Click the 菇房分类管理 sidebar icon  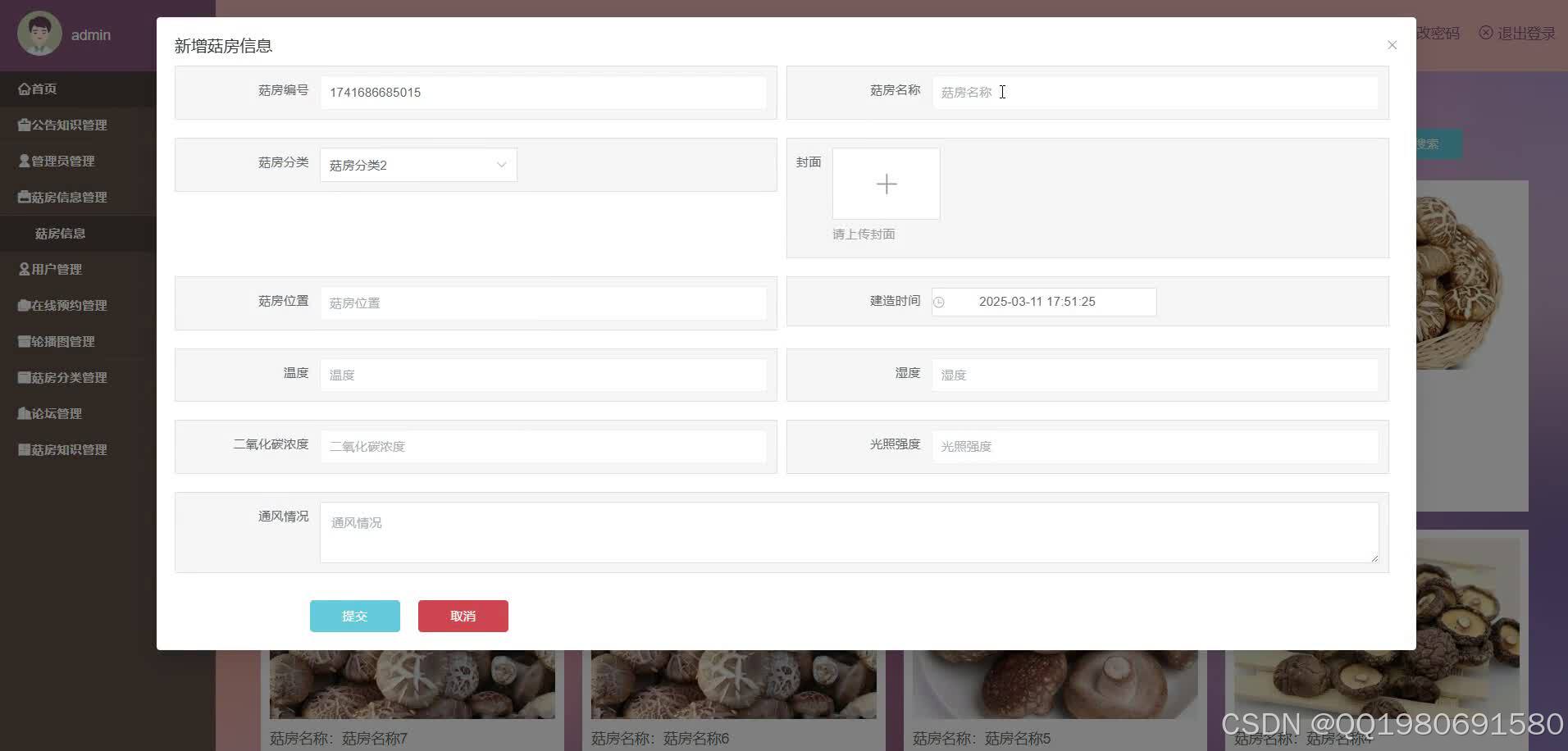24,377
